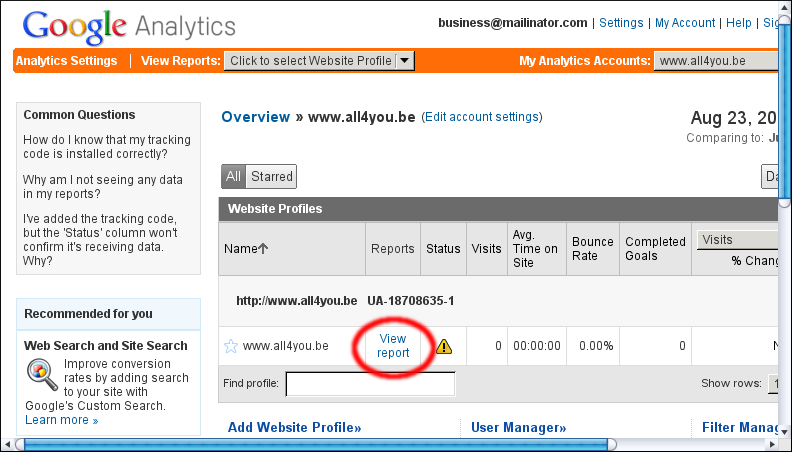Star the www.all4you.be profile

[x=231, y=347]
